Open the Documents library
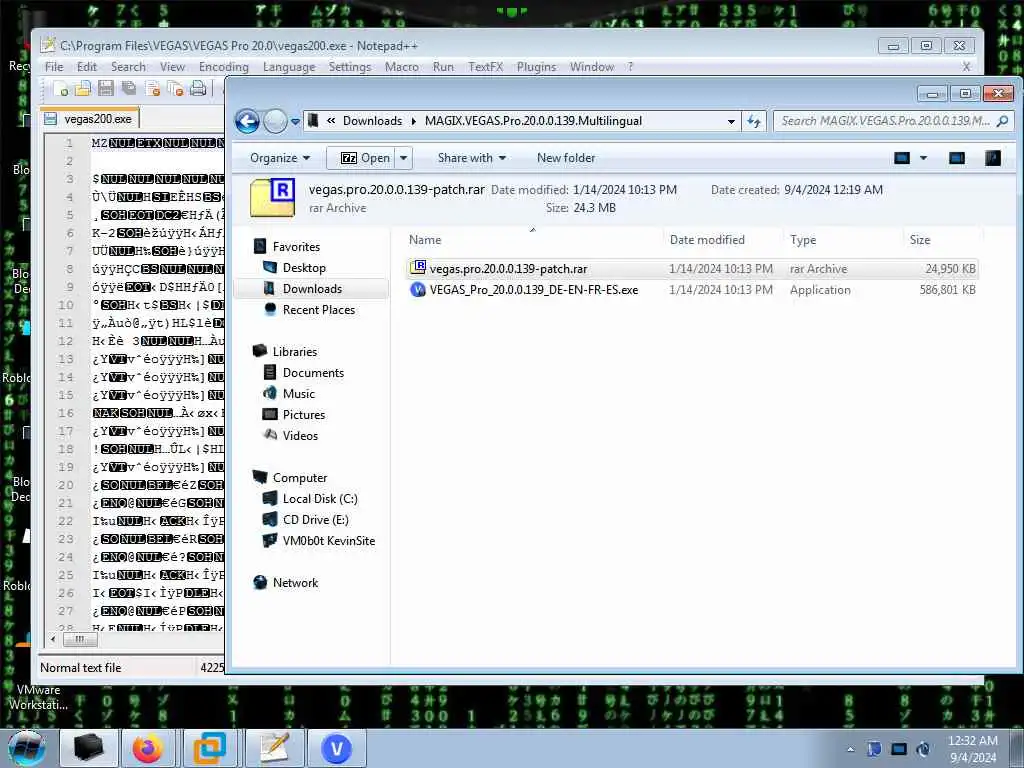Viewport: 1024px width, 768px height. point(313,372)
